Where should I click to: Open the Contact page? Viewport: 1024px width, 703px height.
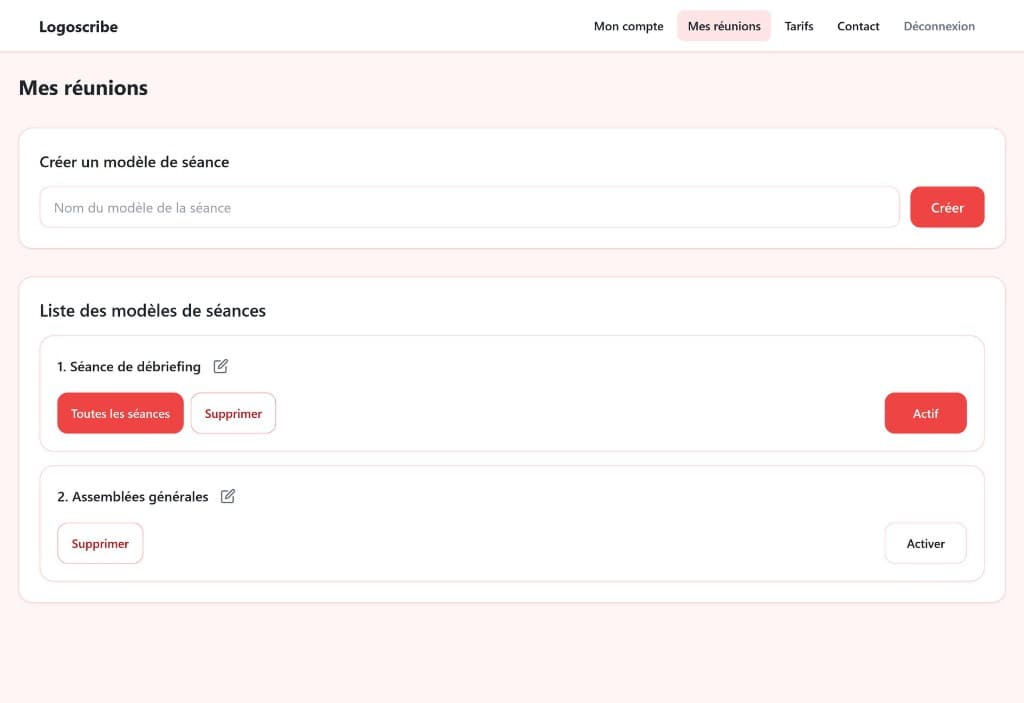858,26
